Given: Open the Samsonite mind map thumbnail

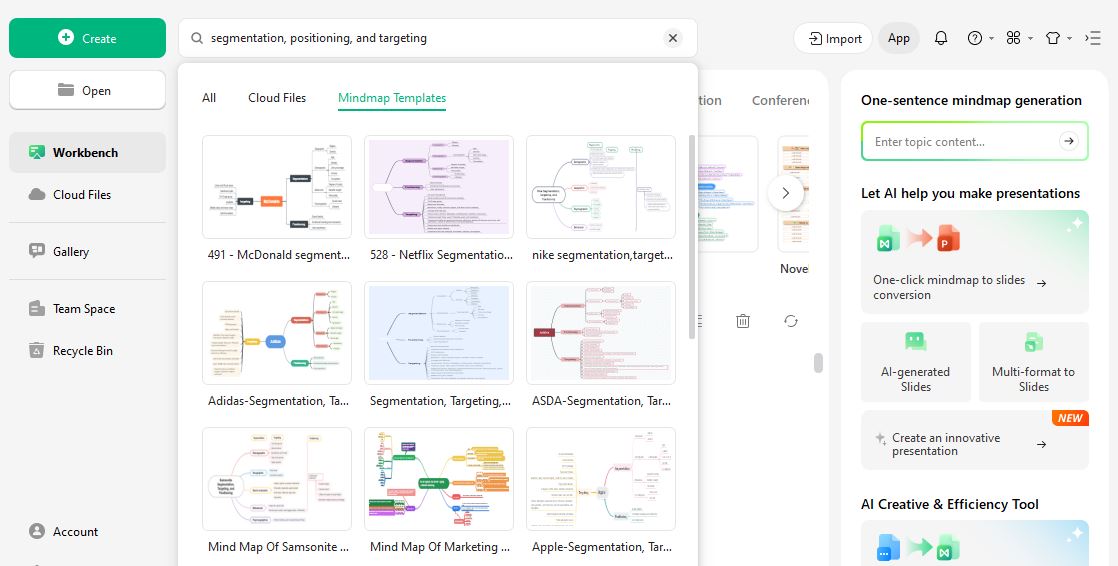Looking at the screenshot, I should point(277,479).
